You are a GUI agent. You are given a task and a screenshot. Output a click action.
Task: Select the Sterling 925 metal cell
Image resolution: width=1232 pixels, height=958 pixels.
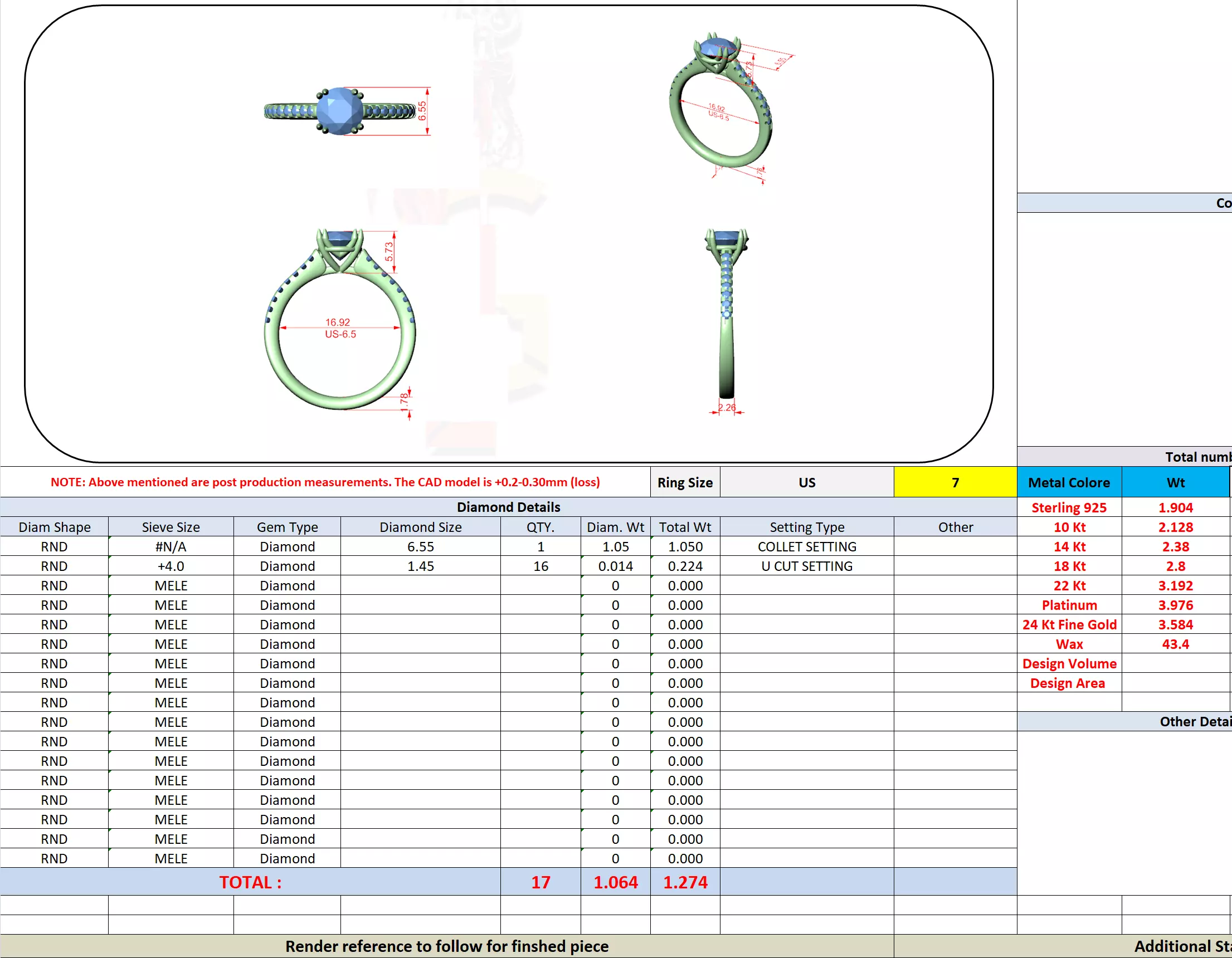pos(1068,507)
